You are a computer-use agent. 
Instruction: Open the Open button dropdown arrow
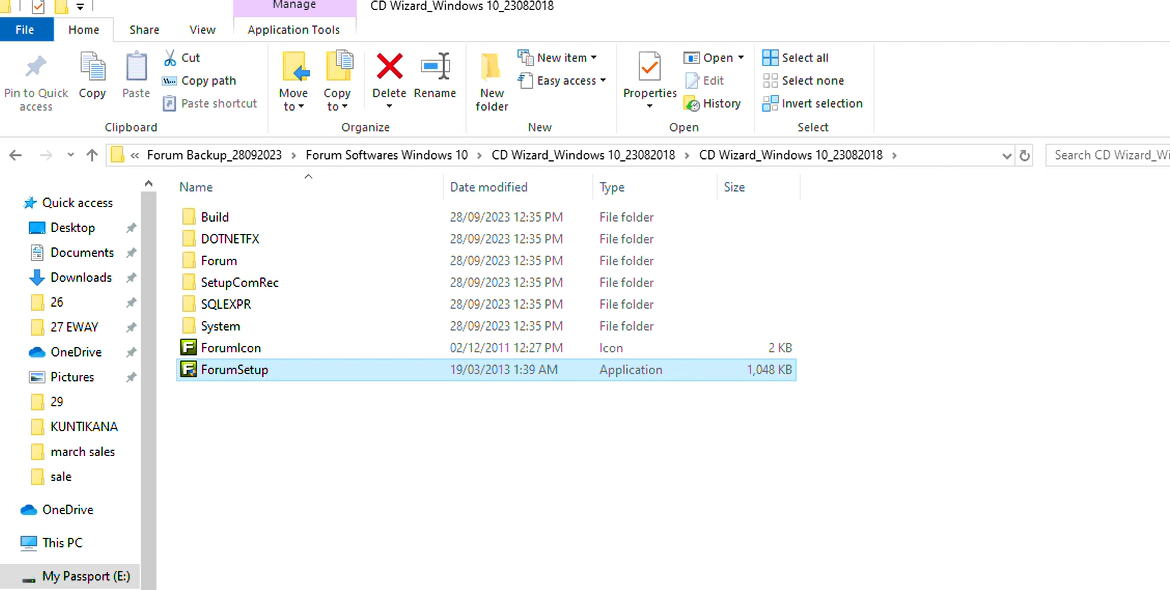click(x=741, y=57)
